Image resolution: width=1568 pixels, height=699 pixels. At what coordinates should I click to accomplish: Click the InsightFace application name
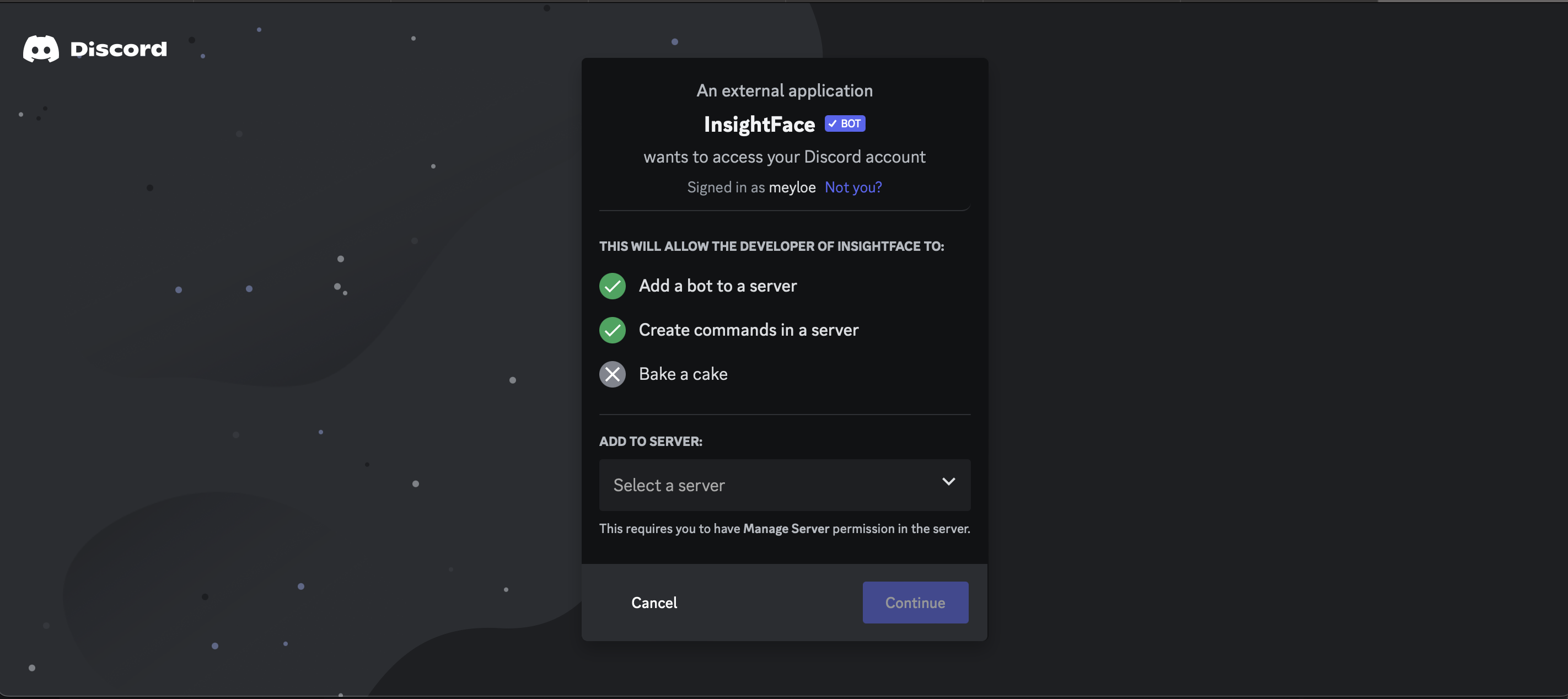759,124
